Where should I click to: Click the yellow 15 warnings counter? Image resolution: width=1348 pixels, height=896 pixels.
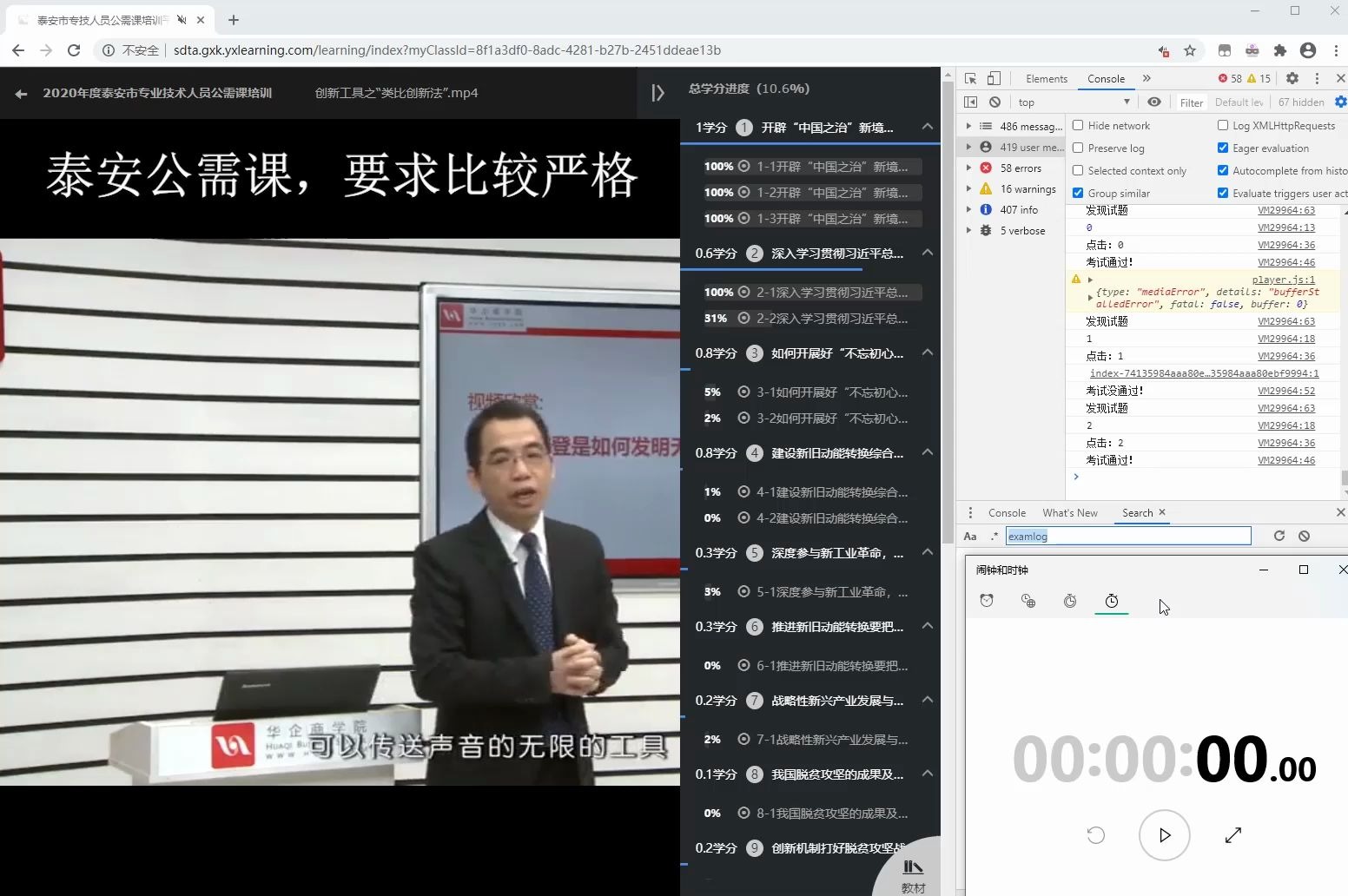click(1259, 78)
